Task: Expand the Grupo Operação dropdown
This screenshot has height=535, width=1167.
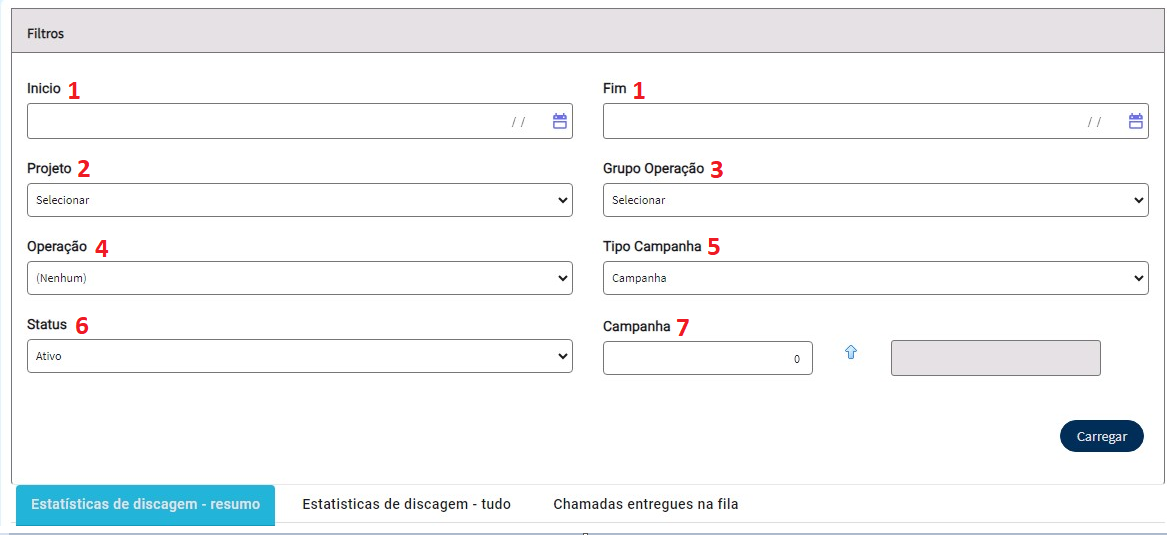Action: [875, 200]
